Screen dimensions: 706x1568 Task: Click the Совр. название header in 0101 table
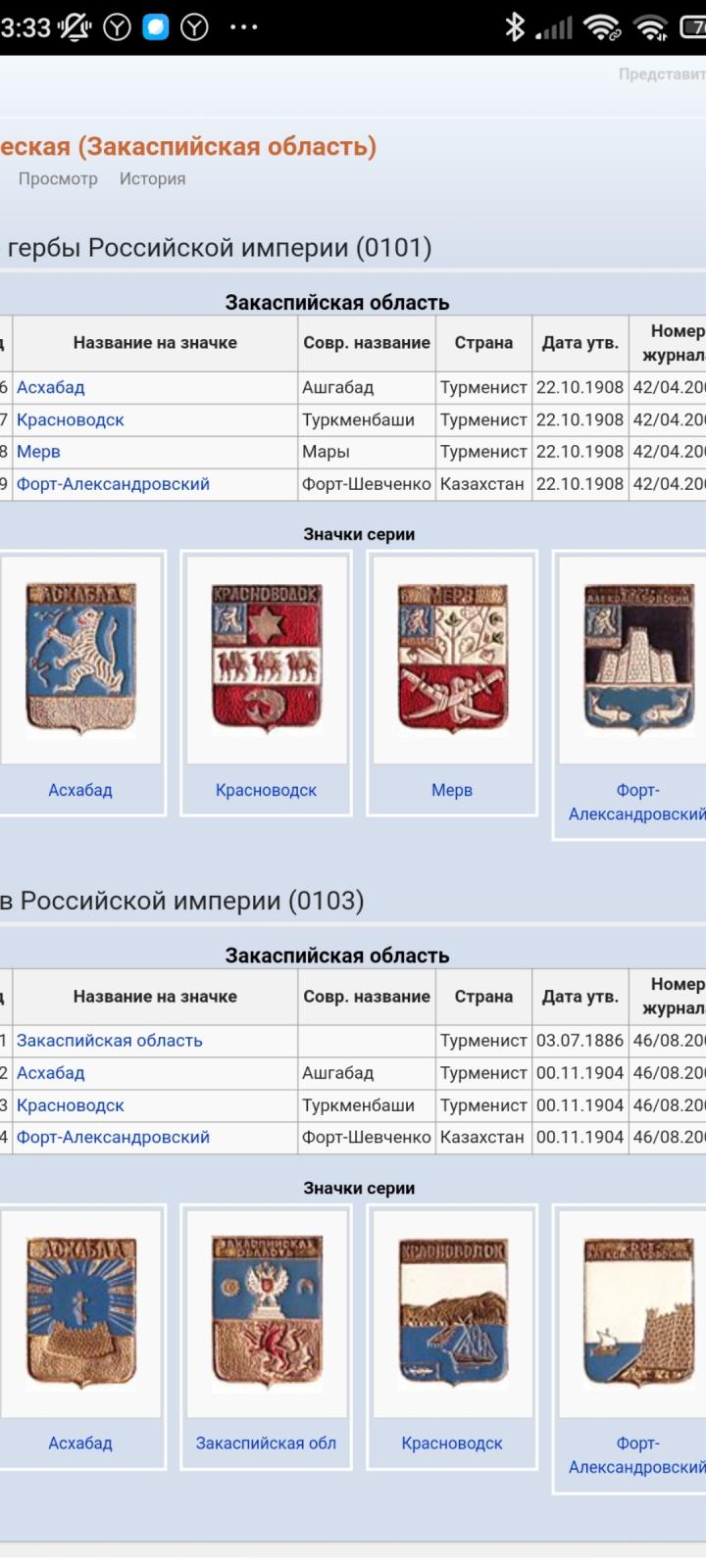[367, 343]
